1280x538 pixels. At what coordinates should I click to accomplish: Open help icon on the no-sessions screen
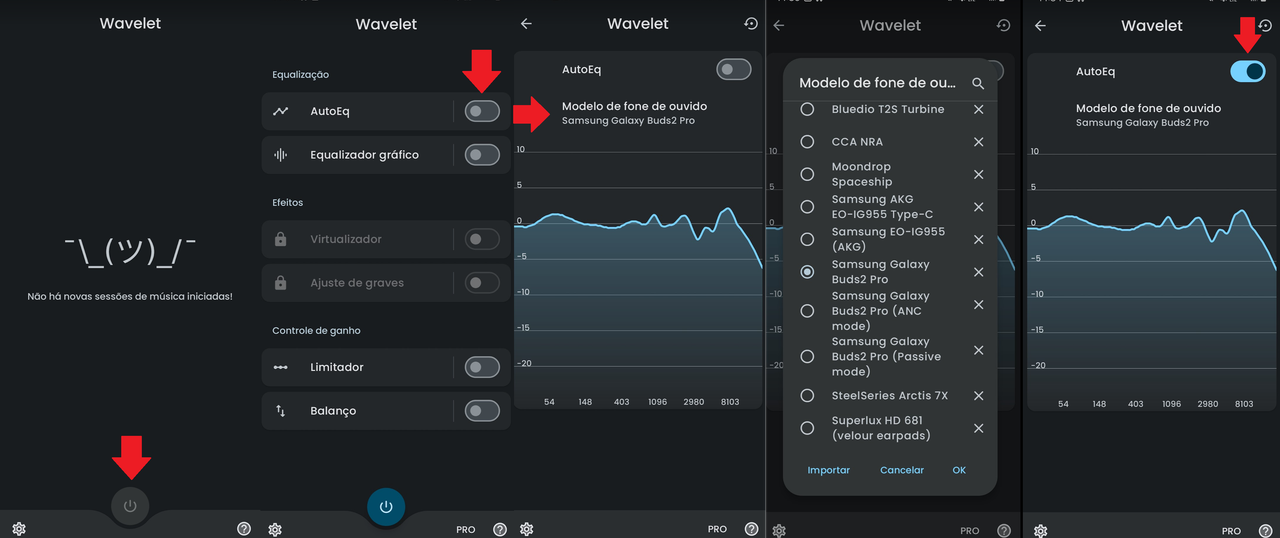tap(244, 529)
